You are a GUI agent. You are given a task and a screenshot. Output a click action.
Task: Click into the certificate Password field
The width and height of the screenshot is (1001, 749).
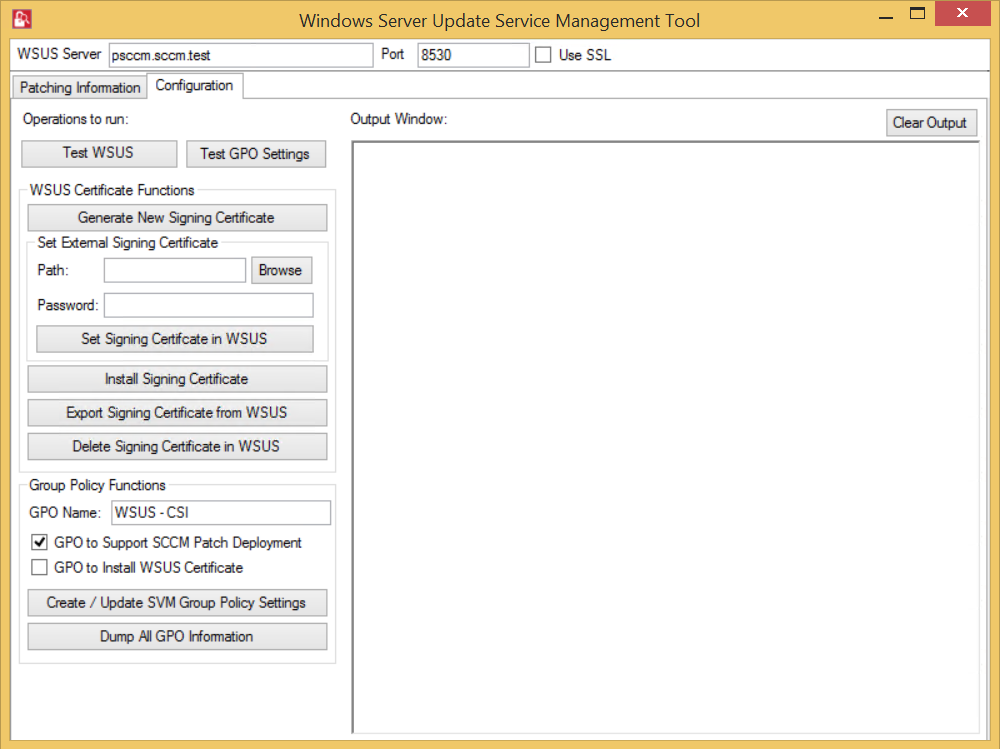click(208, 305)
